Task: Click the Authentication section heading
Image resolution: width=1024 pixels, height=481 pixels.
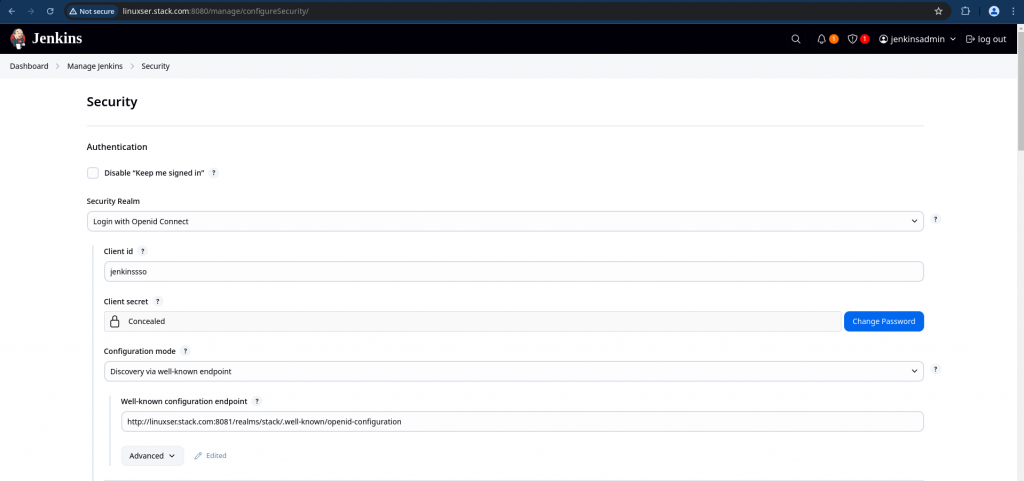Action: [117, 147]
